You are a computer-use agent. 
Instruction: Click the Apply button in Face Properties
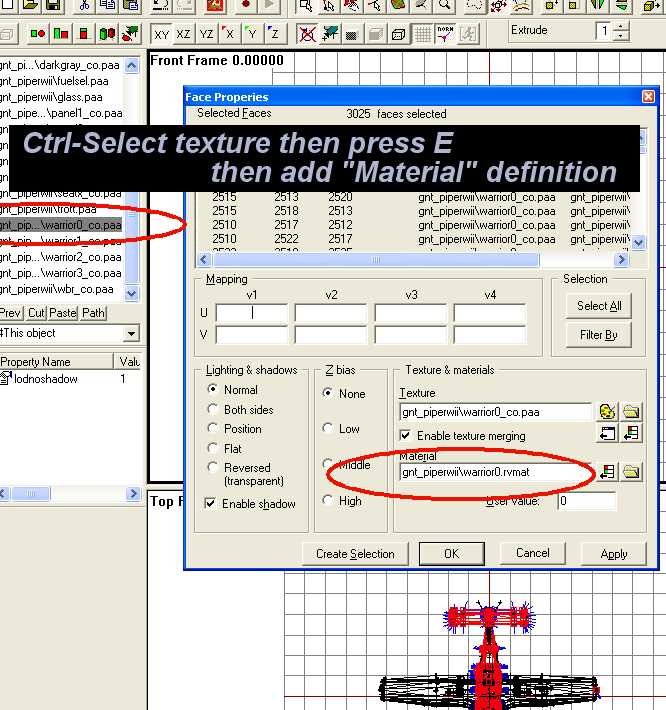pyautogui.click(x=614, y=553)
